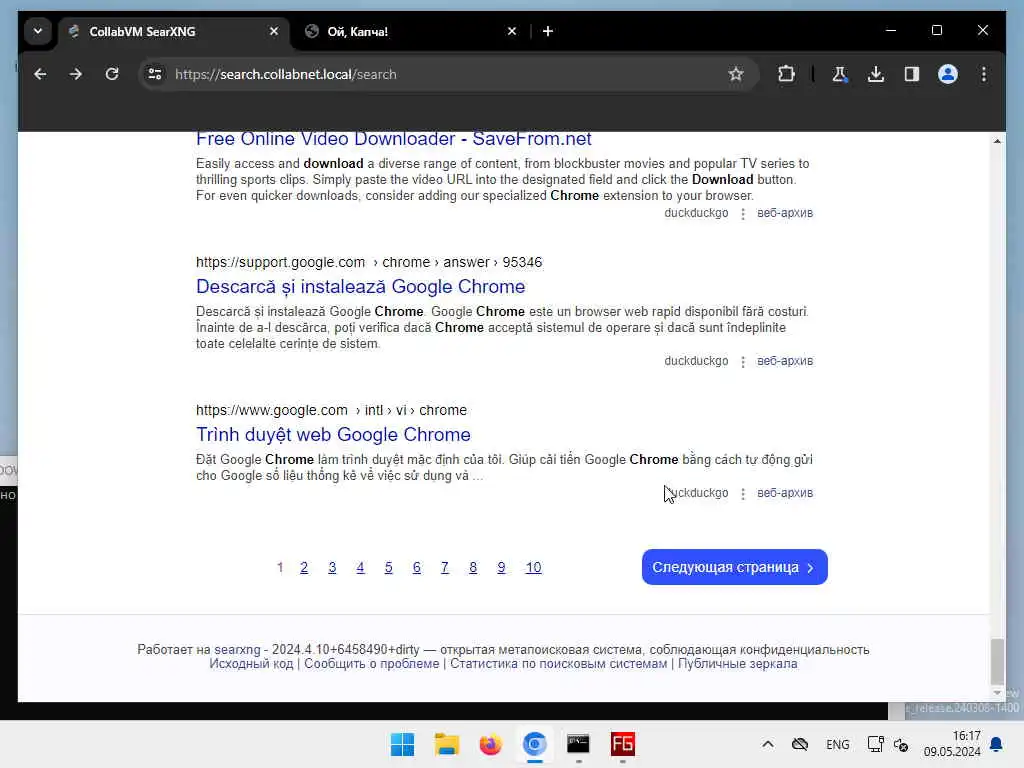
Task: Click the scrollbar up arrow
Action: [x=997, y=141]
